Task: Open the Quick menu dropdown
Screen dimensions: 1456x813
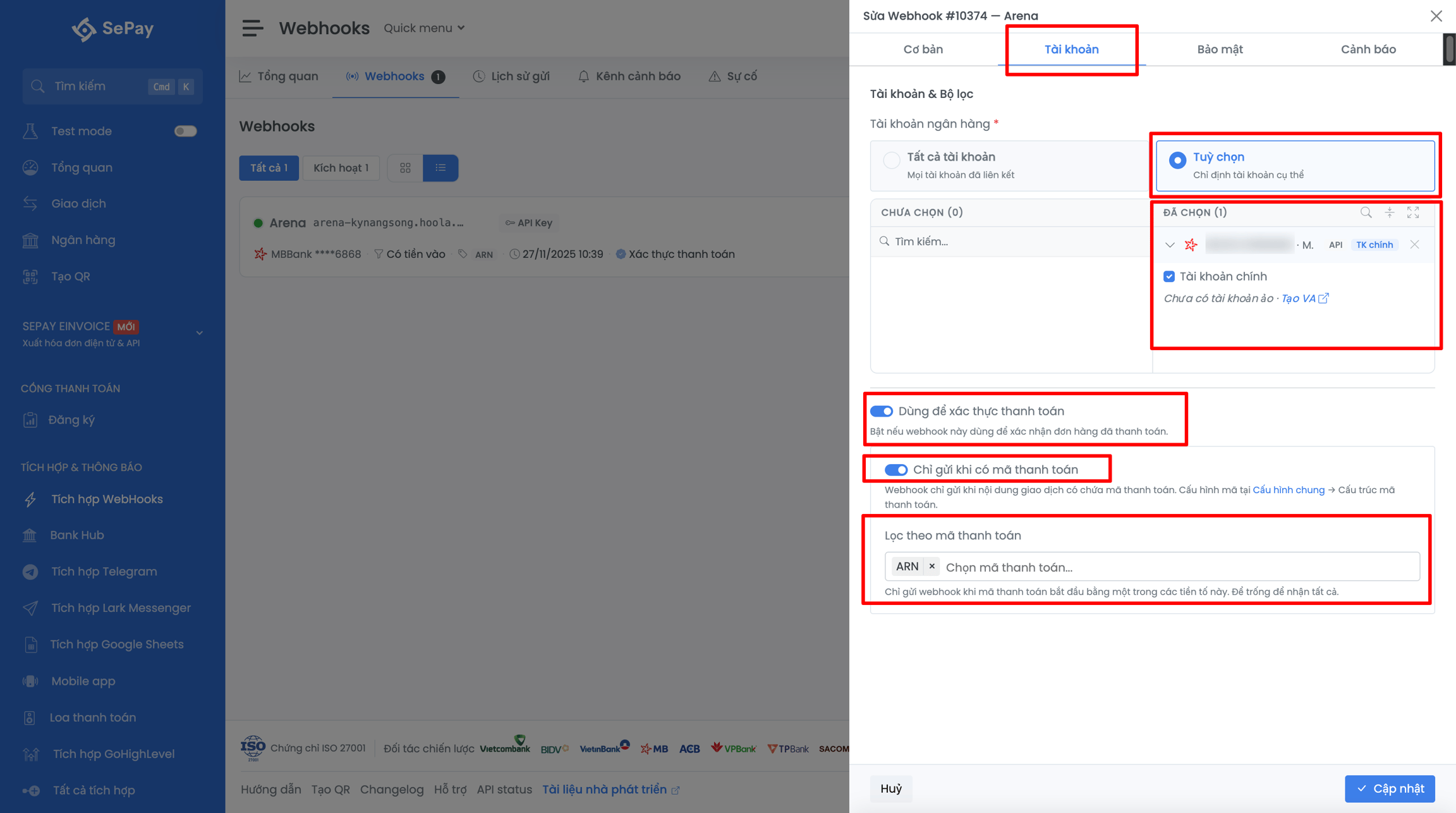Action: [x=424, y=28]
